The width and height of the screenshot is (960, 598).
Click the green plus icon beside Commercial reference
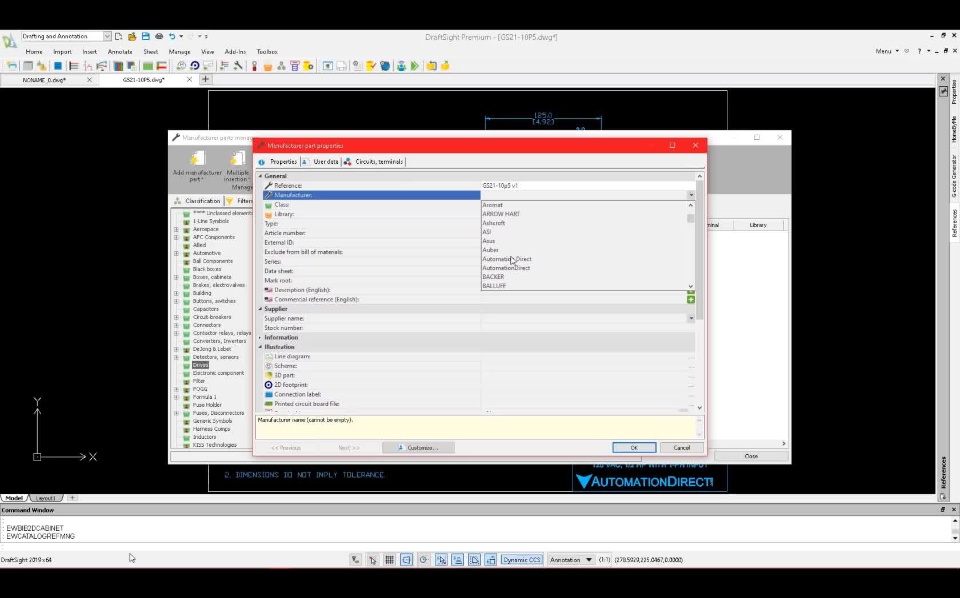[691, 299]
